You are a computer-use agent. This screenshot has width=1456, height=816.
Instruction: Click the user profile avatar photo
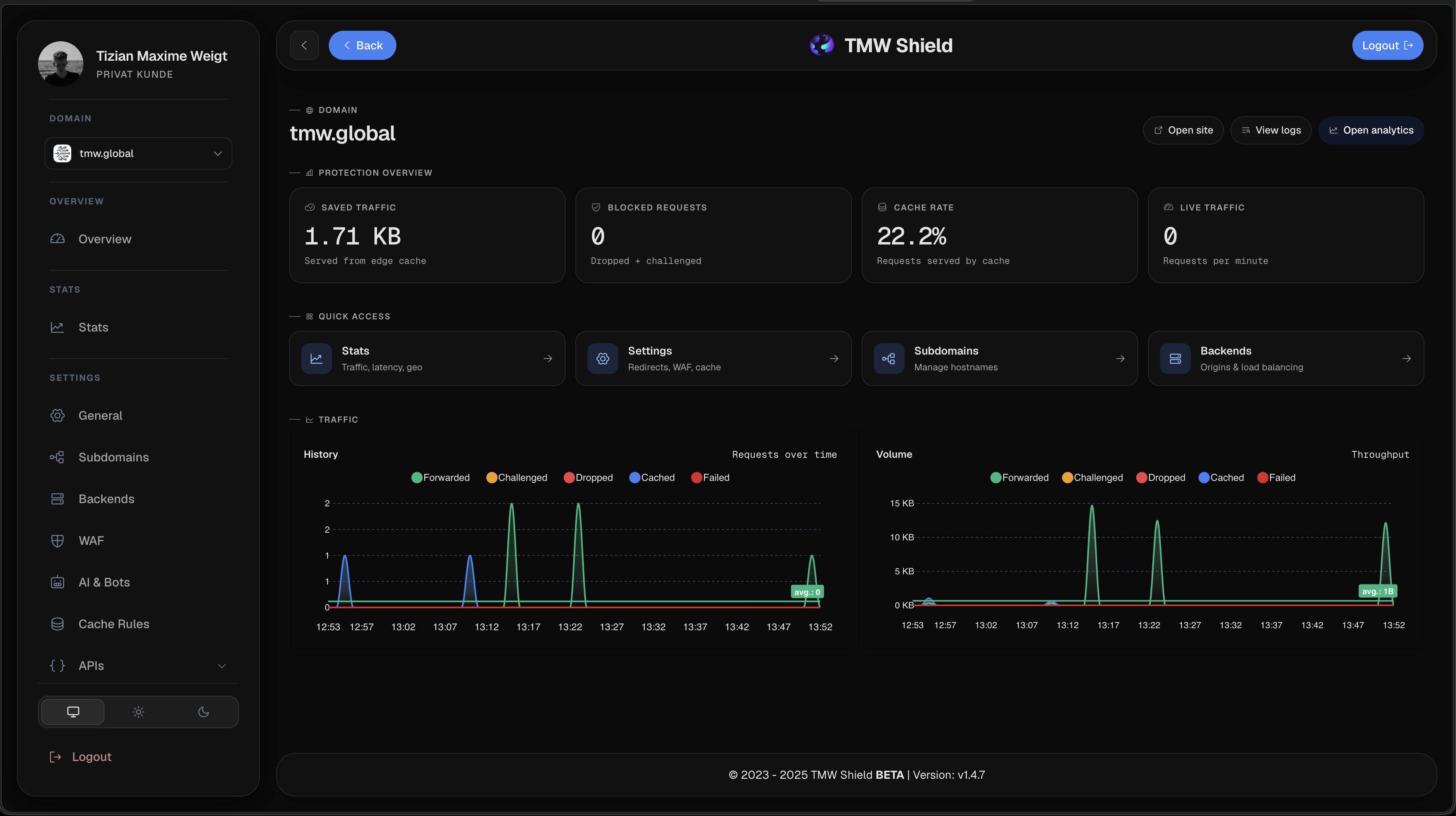[60, 64]
